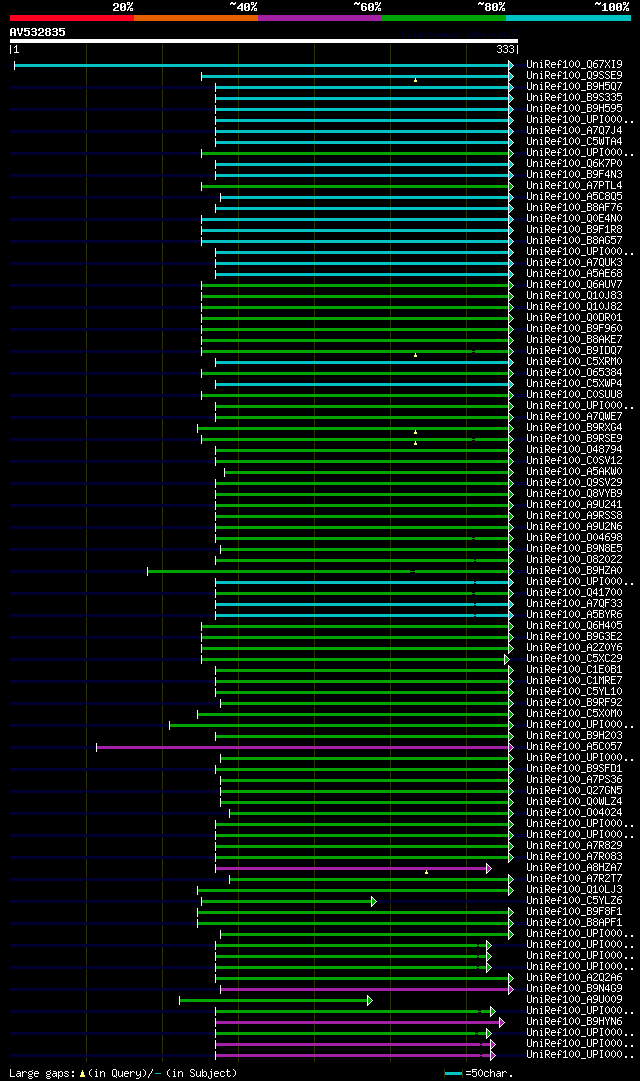
Task: Open the UniRef100_Q0DR01 hit link
Action: point(574,319)
